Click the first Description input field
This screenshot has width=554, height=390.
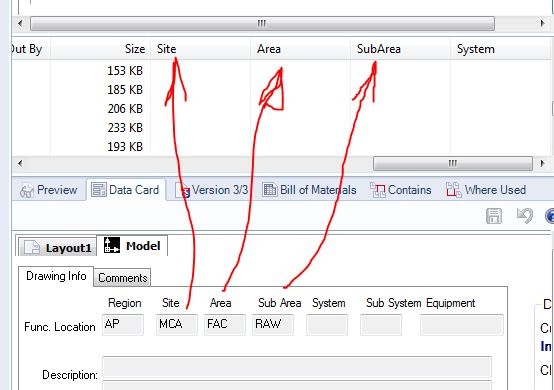(x=297, y=367)
